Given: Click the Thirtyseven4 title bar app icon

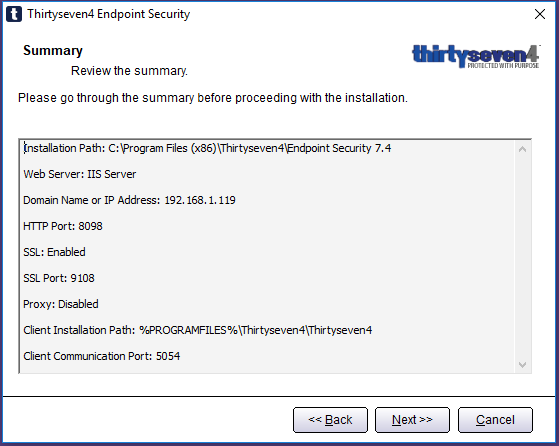Looking at the screenshot, I should point(14,14).
